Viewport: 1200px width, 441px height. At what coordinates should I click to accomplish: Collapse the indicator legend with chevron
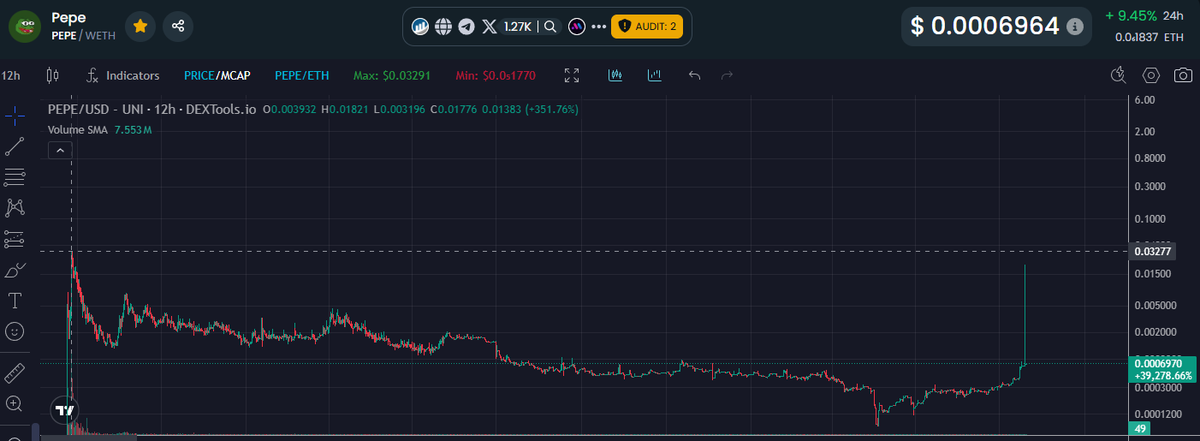[x=59, y=150]
